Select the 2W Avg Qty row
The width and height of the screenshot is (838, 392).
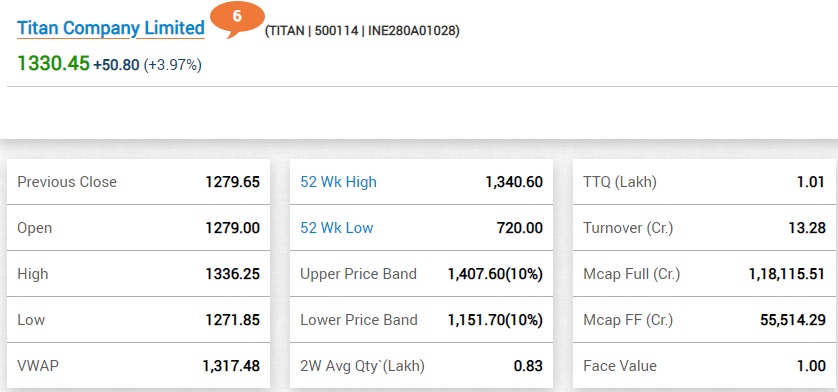(422, 366)
